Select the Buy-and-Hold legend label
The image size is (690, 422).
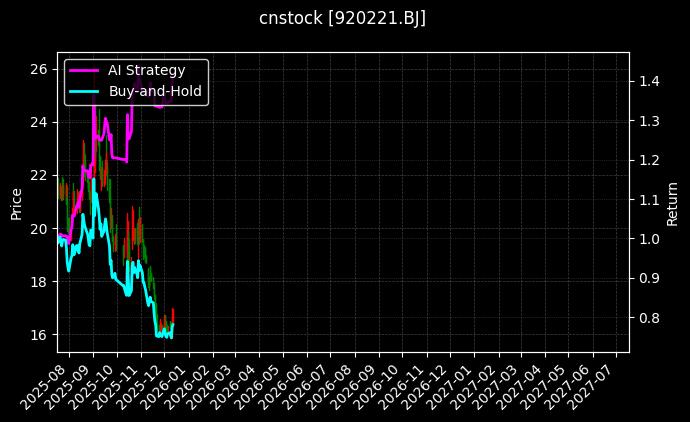[155, 92]
